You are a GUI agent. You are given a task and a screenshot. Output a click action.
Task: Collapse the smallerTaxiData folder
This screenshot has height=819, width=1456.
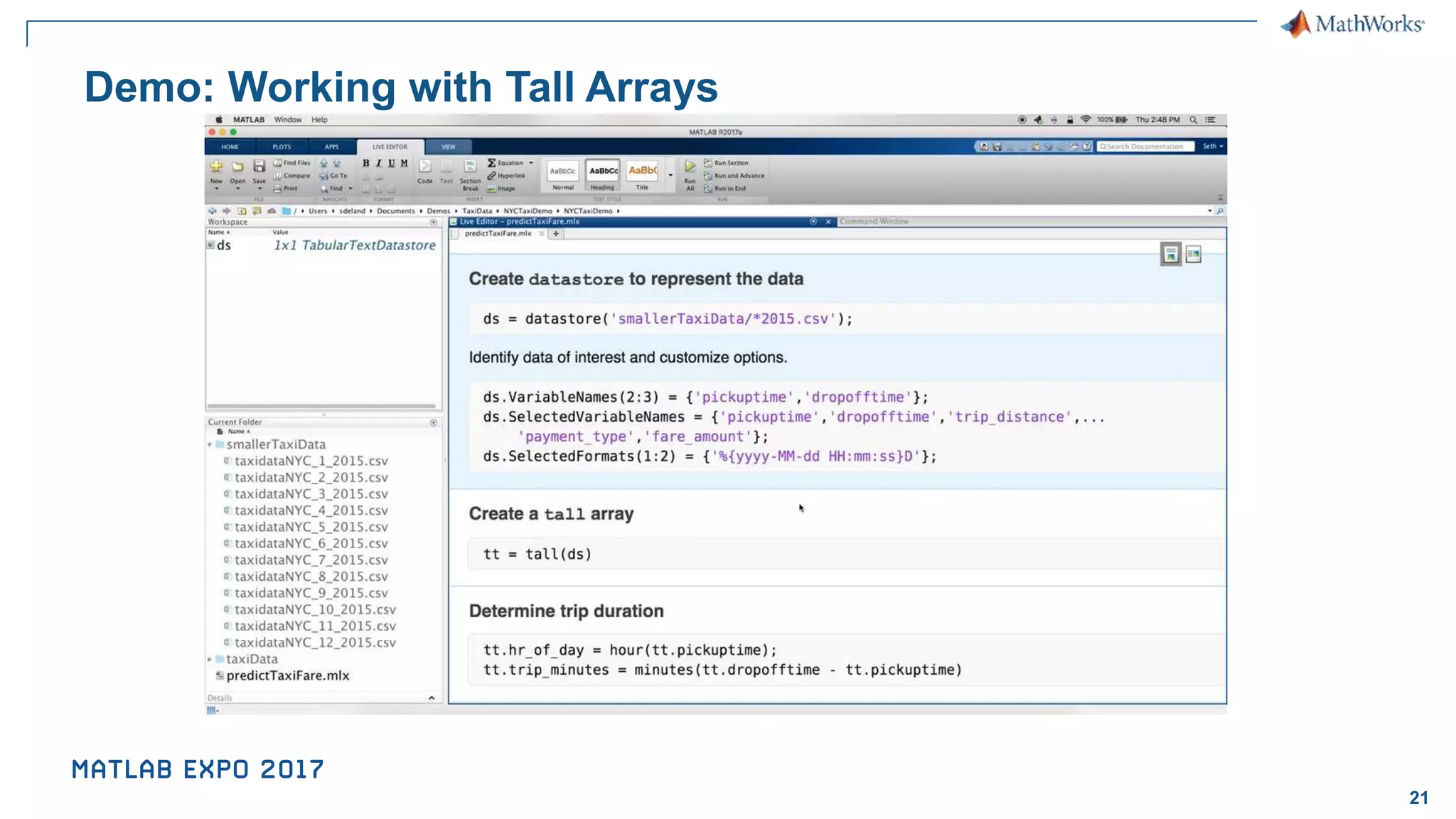210,445
